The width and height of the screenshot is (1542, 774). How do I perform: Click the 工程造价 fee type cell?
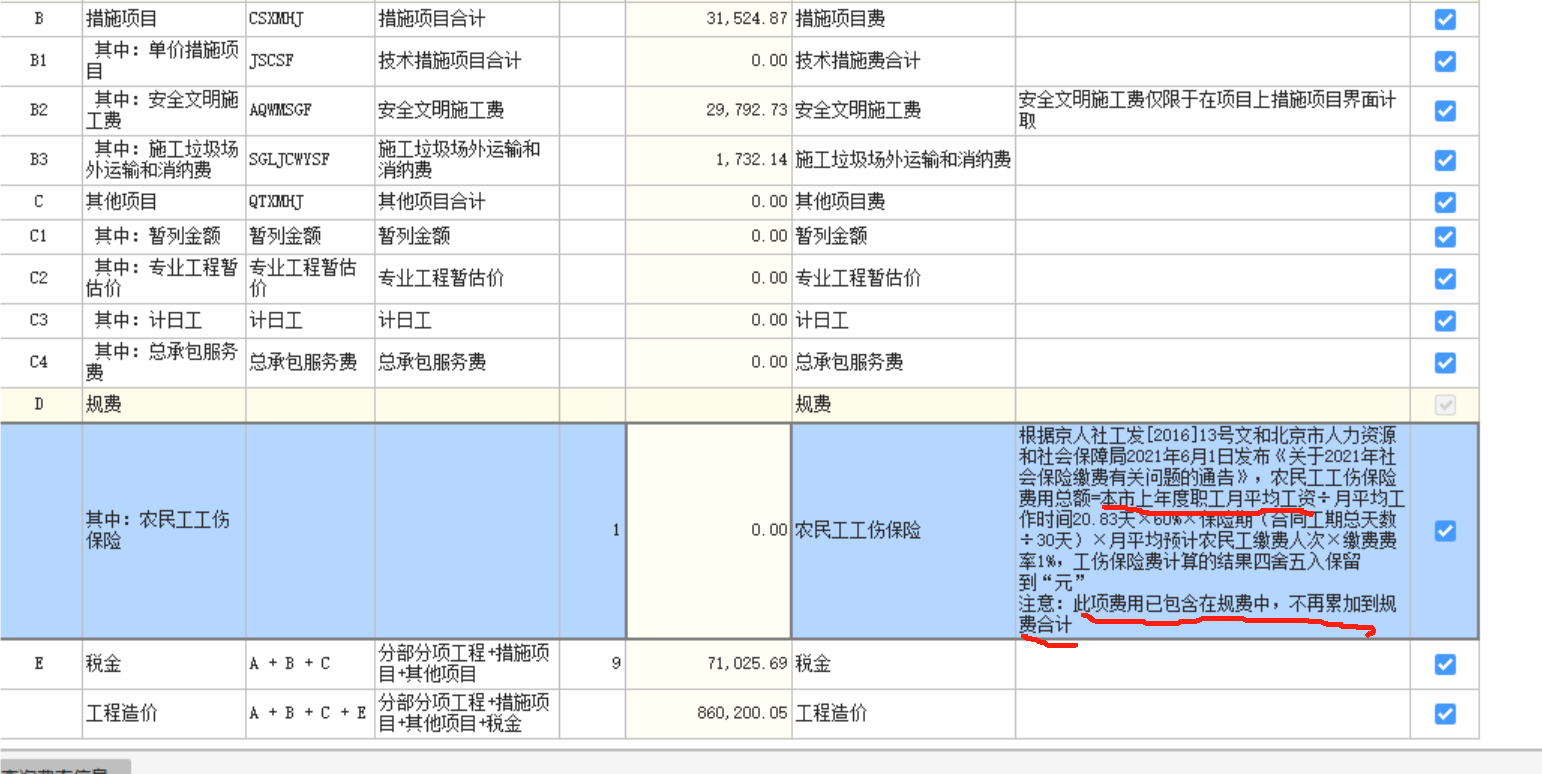903,714
